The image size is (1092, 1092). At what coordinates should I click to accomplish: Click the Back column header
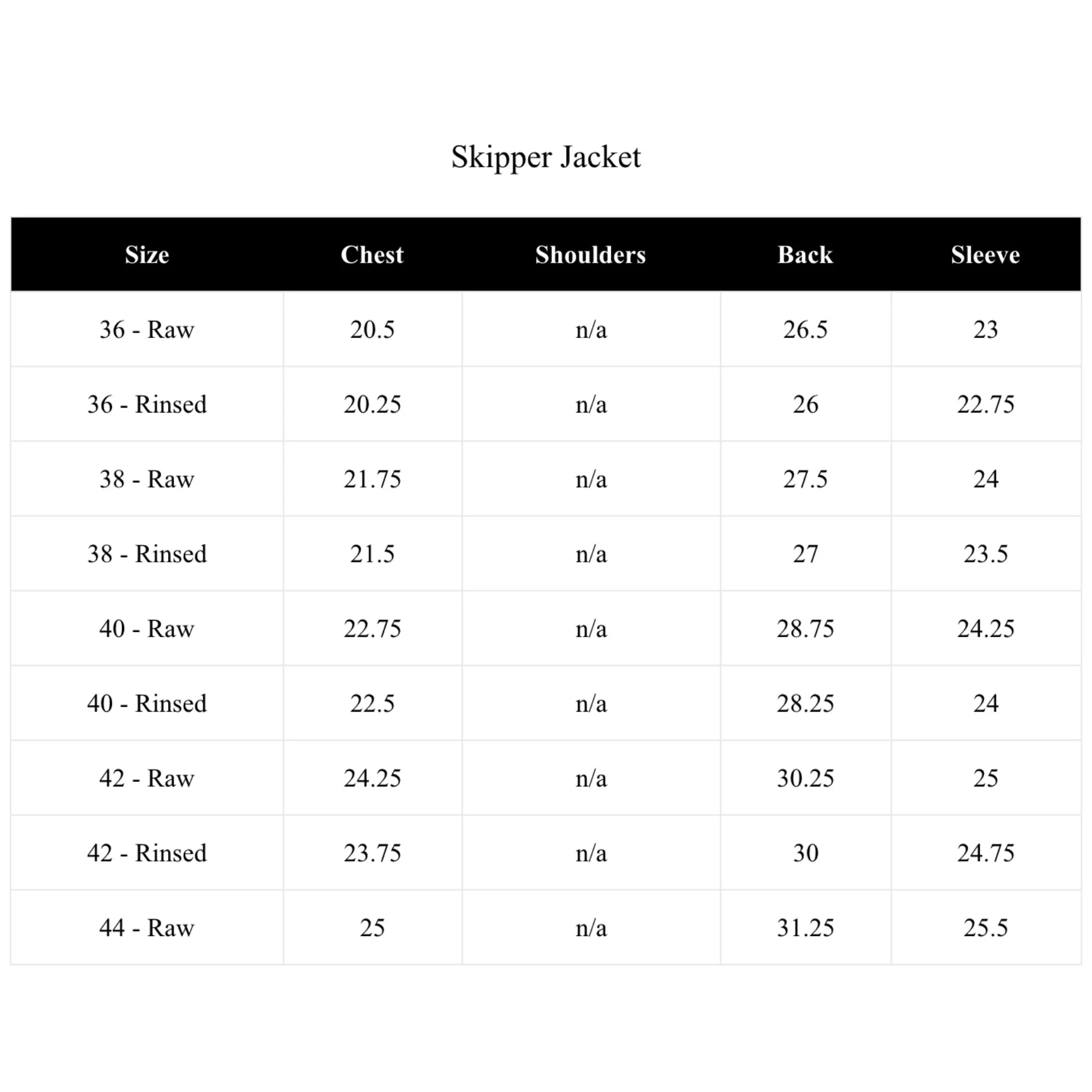(805, 255)
